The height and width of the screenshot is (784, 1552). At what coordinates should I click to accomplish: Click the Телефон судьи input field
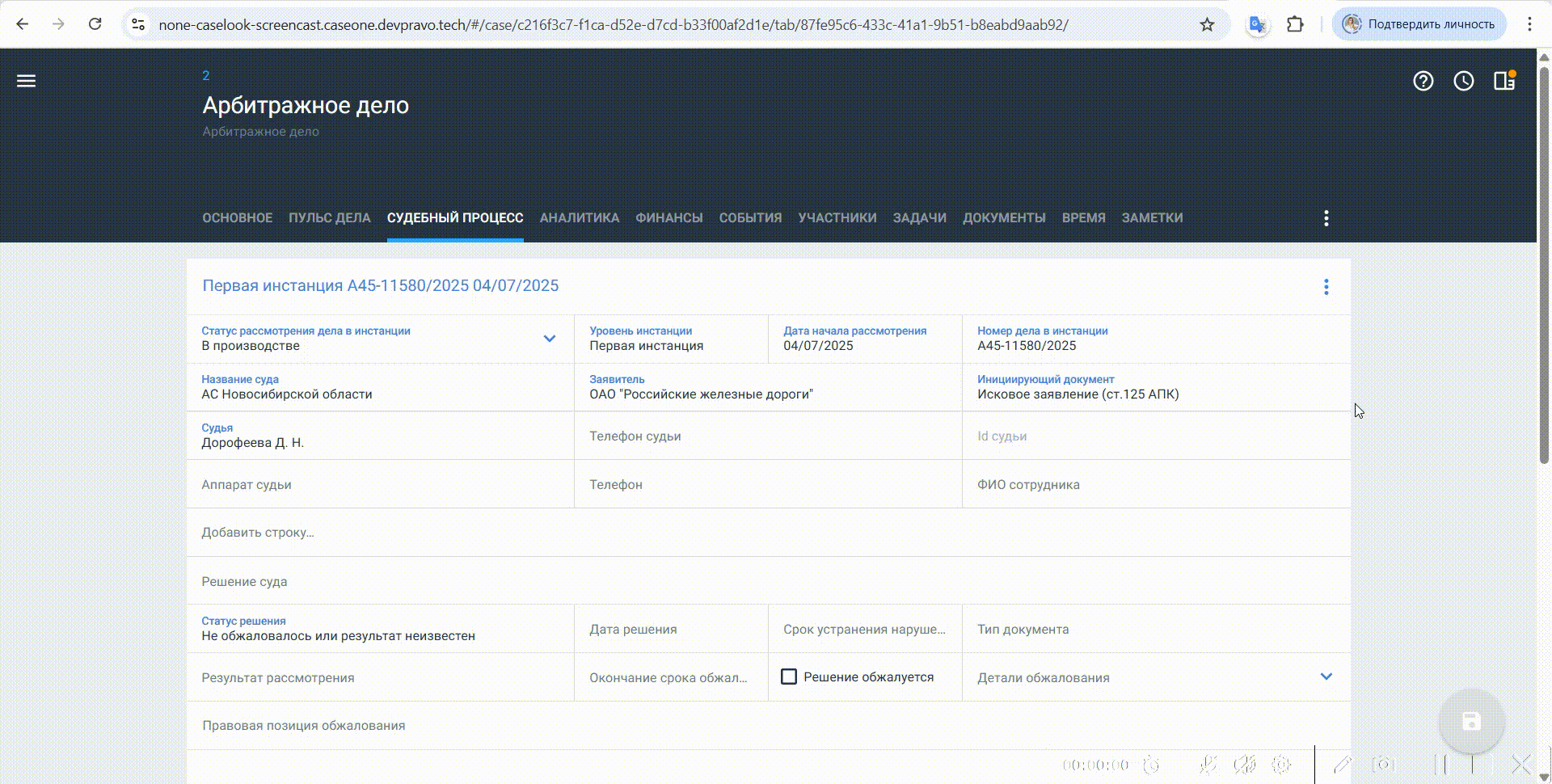[x=768, y=436]
